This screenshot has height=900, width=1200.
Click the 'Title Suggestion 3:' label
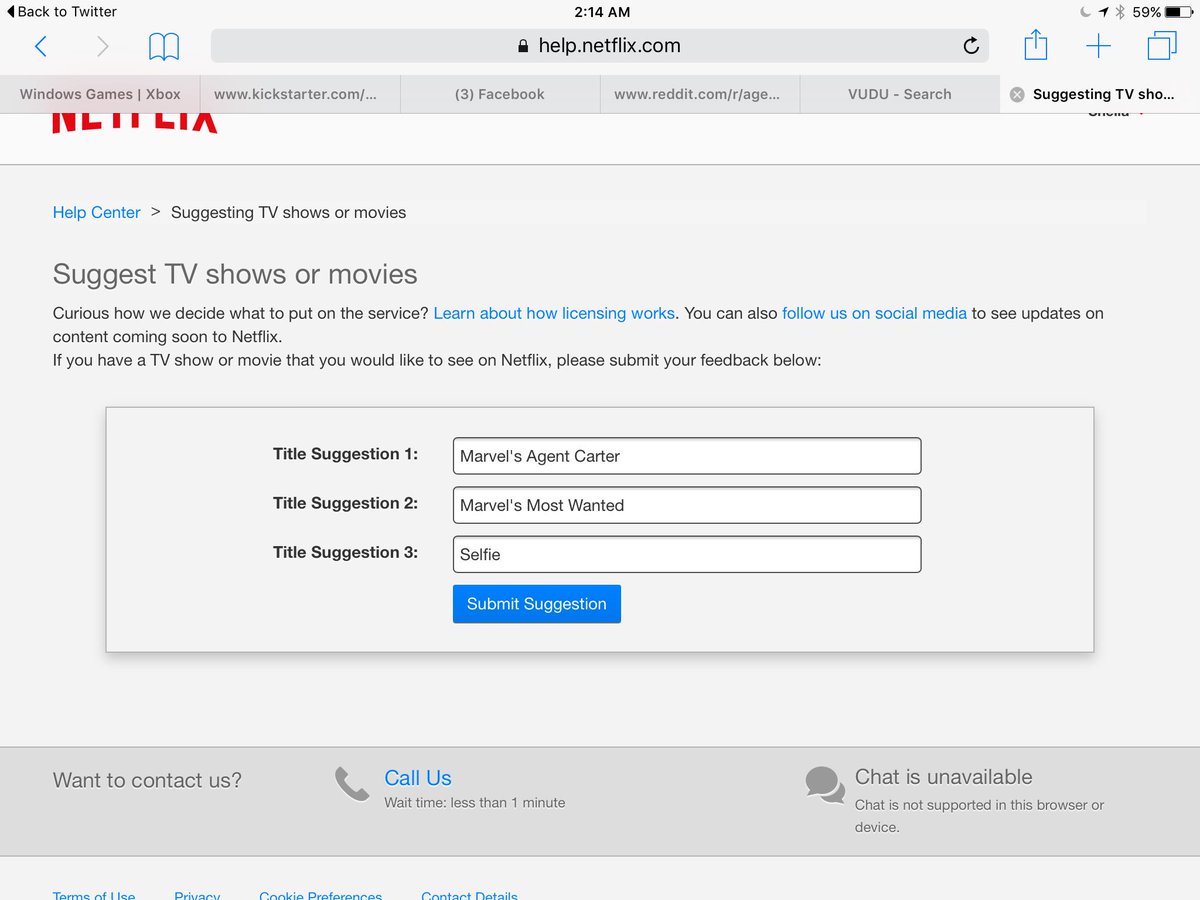click(345, 552)
